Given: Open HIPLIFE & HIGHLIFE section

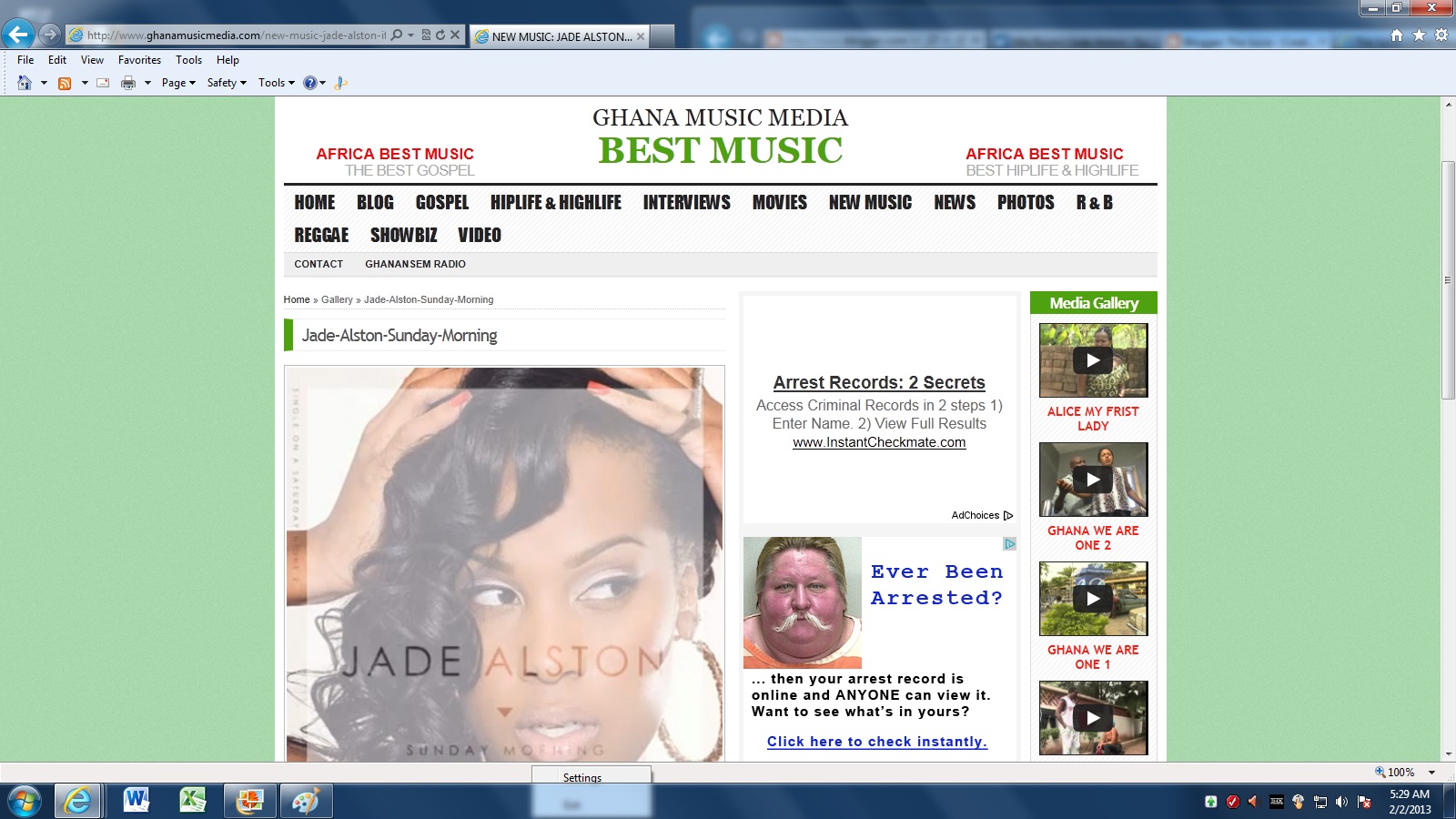Looking at the screenshot, I should click(556, 202).
